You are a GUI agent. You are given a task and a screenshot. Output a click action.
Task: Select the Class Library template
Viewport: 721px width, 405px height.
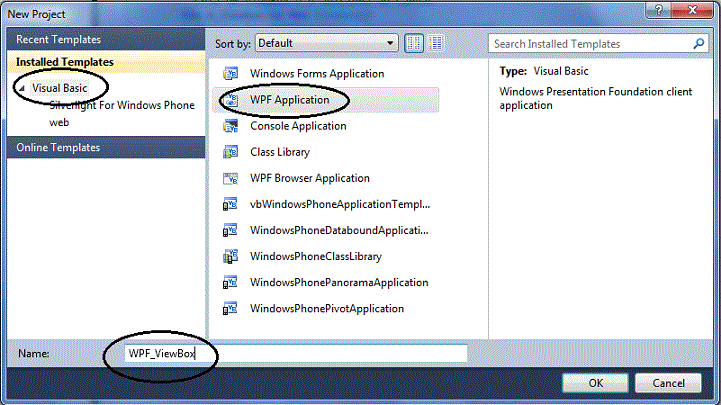pyautogui.click(x=325, y=152)
